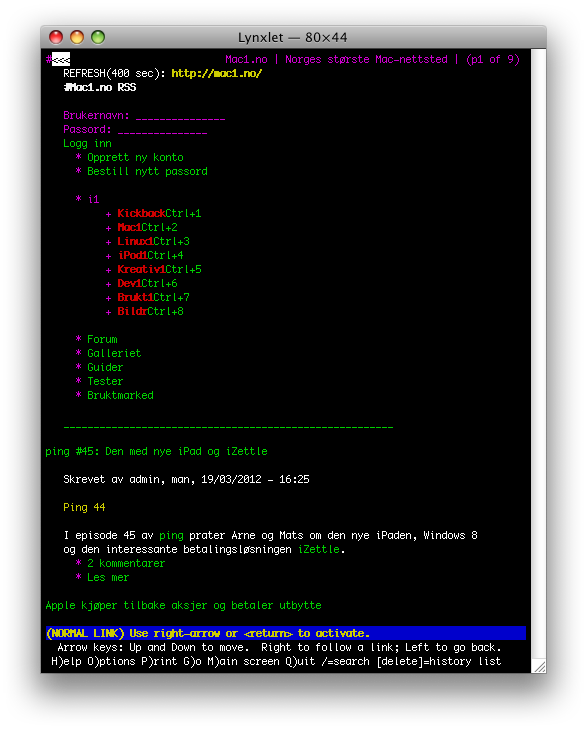Follow the iZettle link in the article text

click(319, 549)
